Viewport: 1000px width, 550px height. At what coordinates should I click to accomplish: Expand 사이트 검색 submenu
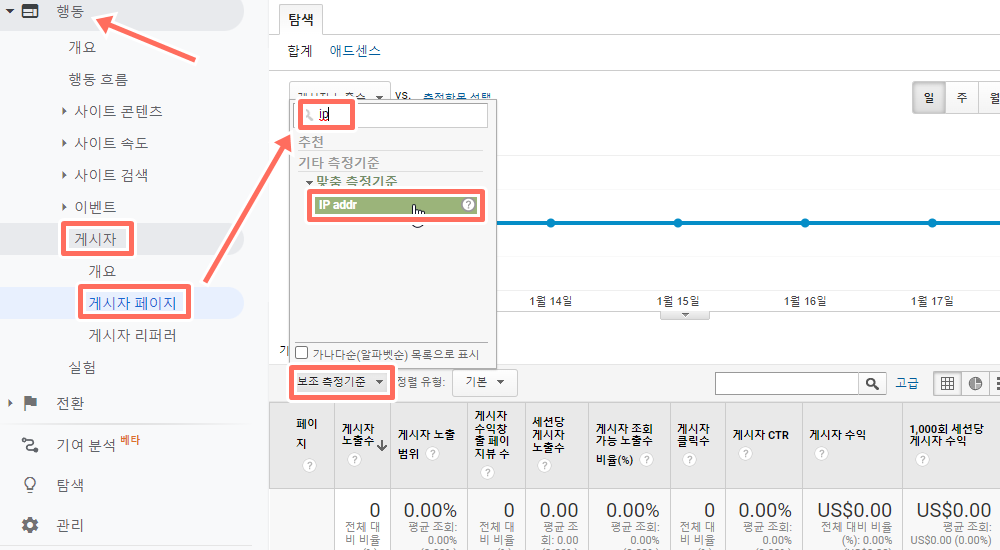(64, 175)
